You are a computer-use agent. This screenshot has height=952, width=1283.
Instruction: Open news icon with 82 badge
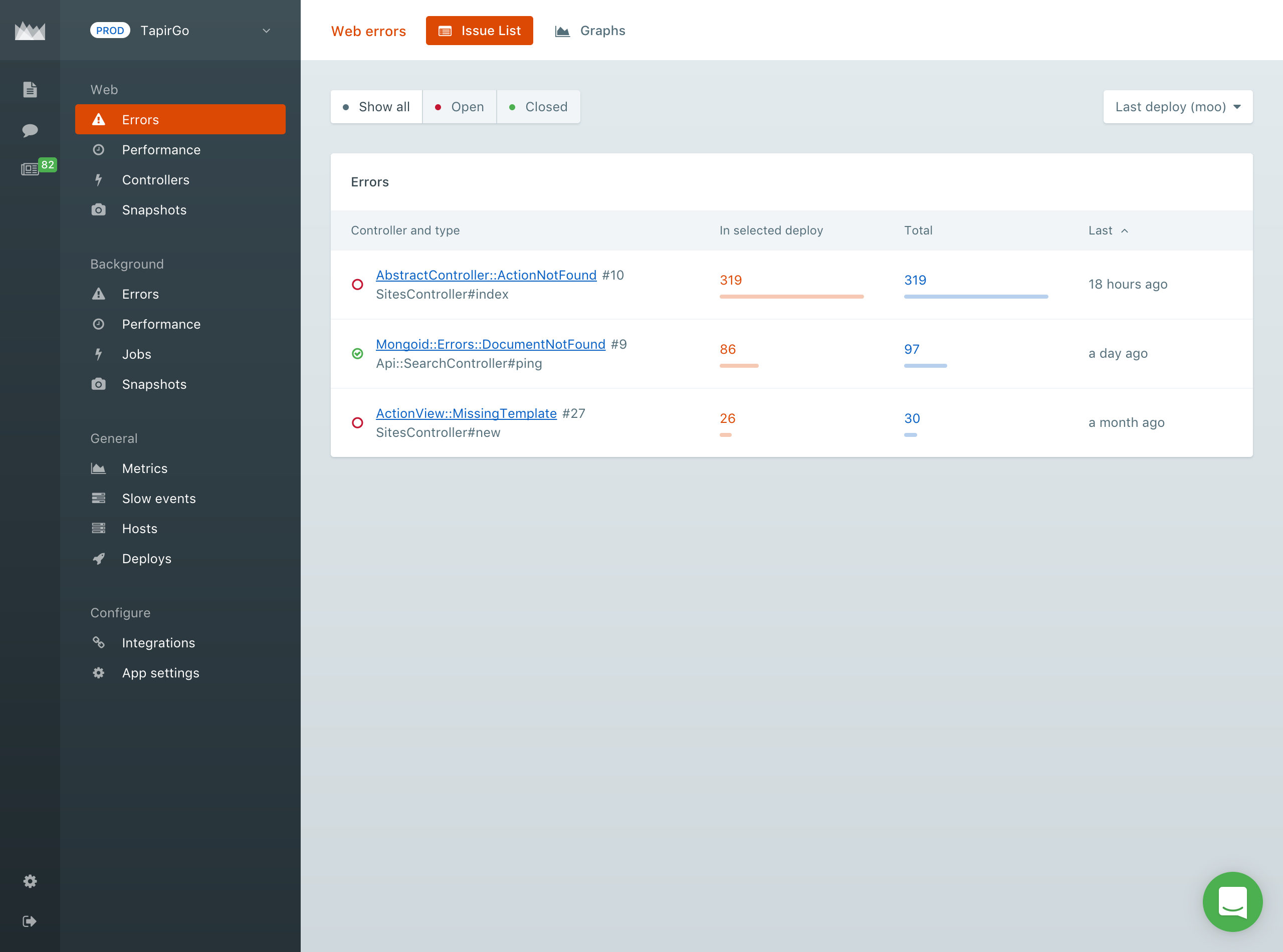30,169
